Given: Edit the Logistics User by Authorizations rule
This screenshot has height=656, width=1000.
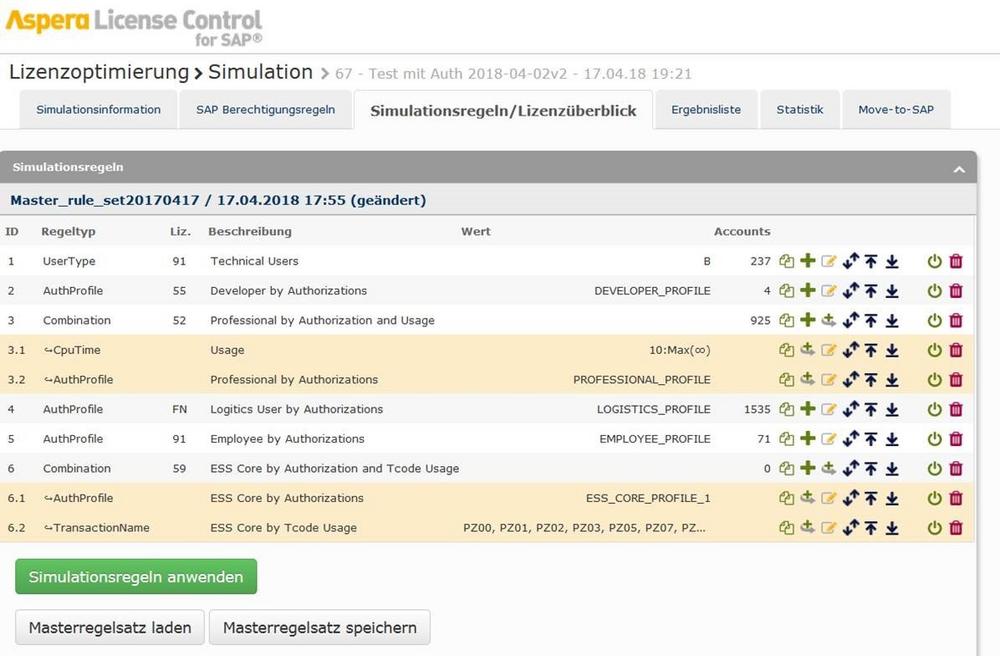Looking at the screenshot, I should point(828,410).
